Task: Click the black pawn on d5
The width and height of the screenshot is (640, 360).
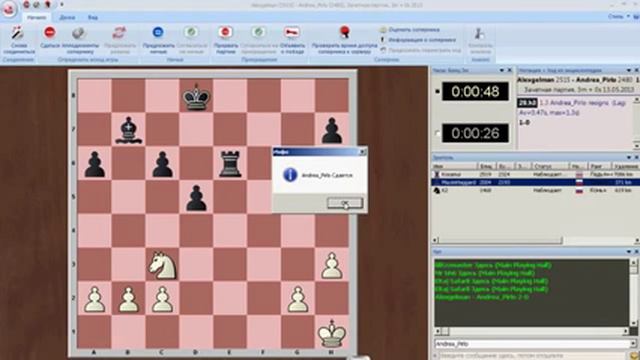Action: click(196, 198)
